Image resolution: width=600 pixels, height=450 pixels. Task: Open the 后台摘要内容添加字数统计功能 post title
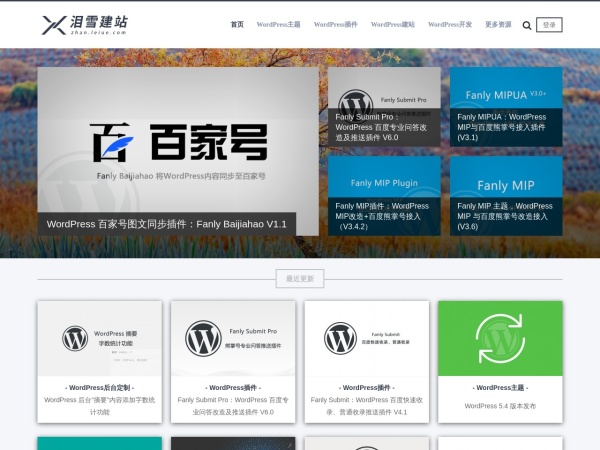point(99,406)
